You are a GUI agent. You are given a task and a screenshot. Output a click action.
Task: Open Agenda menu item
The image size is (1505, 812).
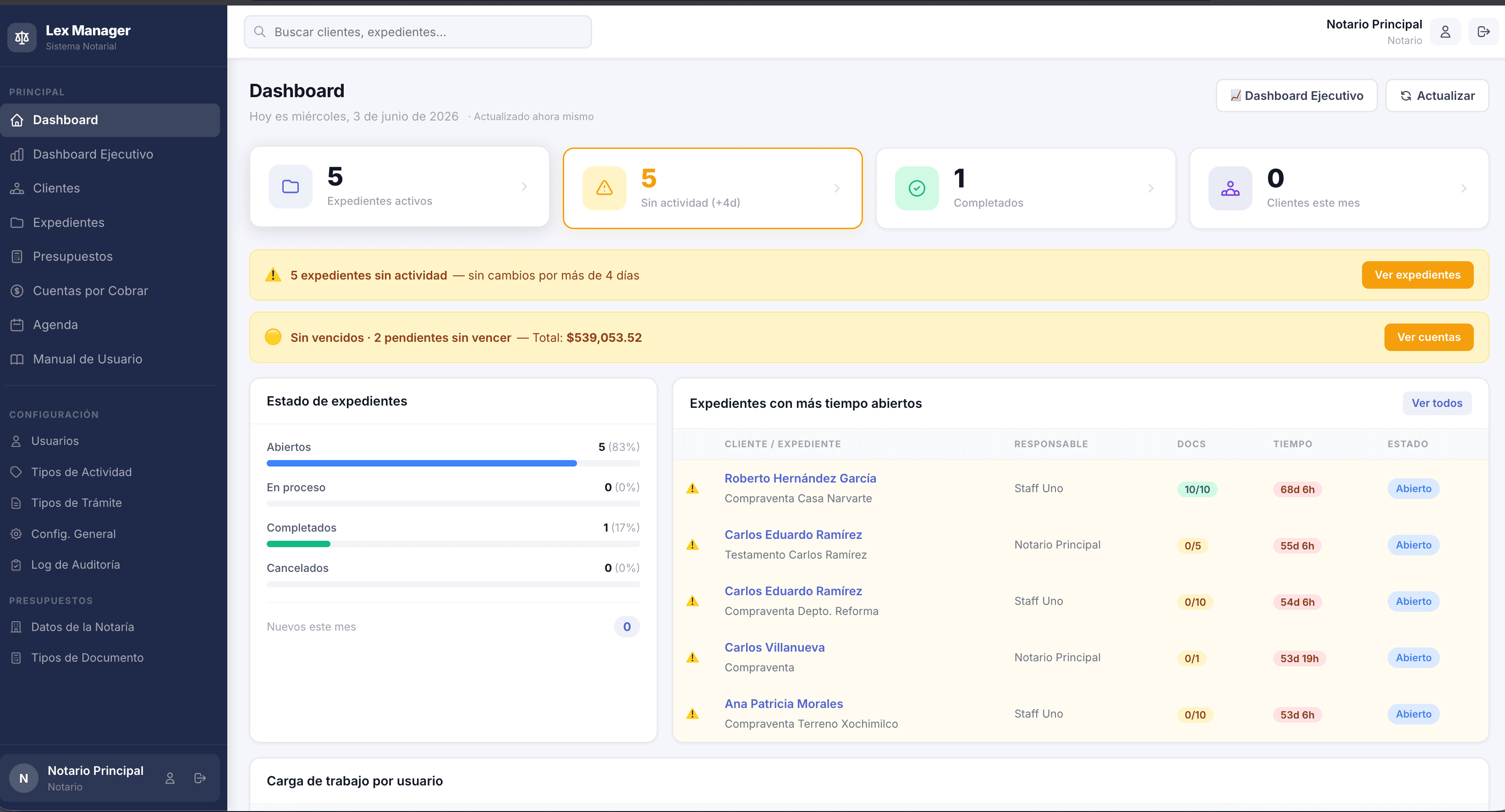tap(110, 325)
